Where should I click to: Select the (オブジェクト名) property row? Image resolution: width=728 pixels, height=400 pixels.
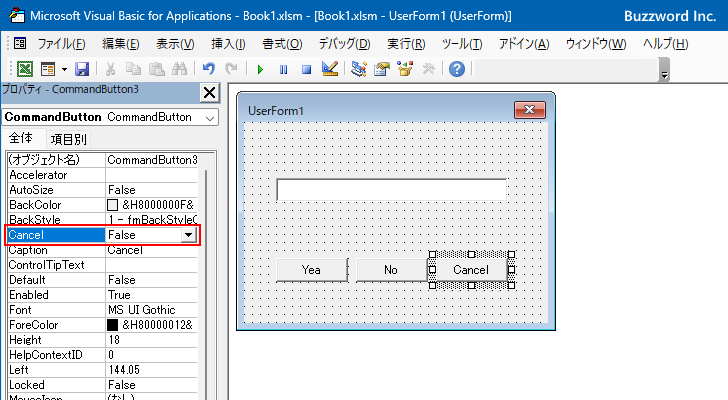click(x=103, y=160)
